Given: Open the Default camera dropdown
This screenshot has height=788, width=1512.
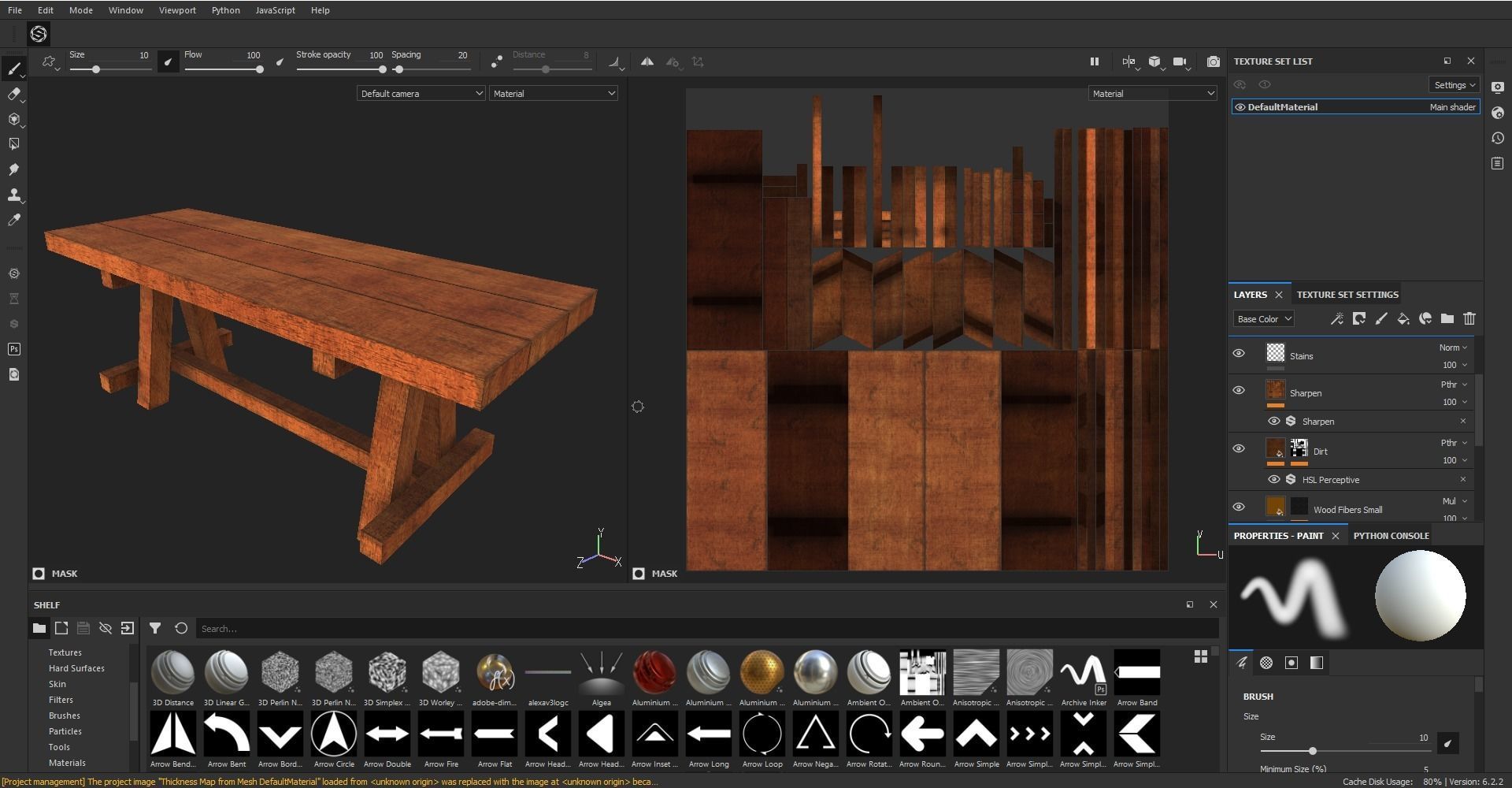Looking at the screenshot, I should coord(421,94).
